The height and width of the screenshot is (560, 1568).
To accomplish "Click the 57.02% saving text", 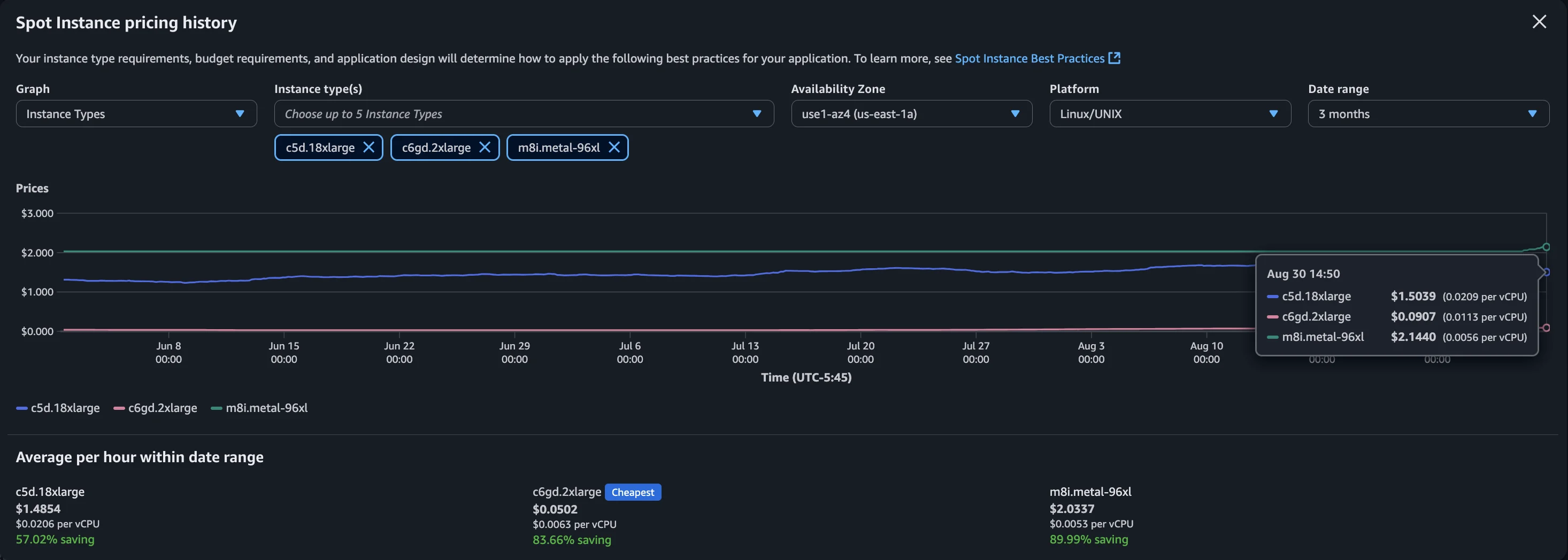I will [55, 539].
